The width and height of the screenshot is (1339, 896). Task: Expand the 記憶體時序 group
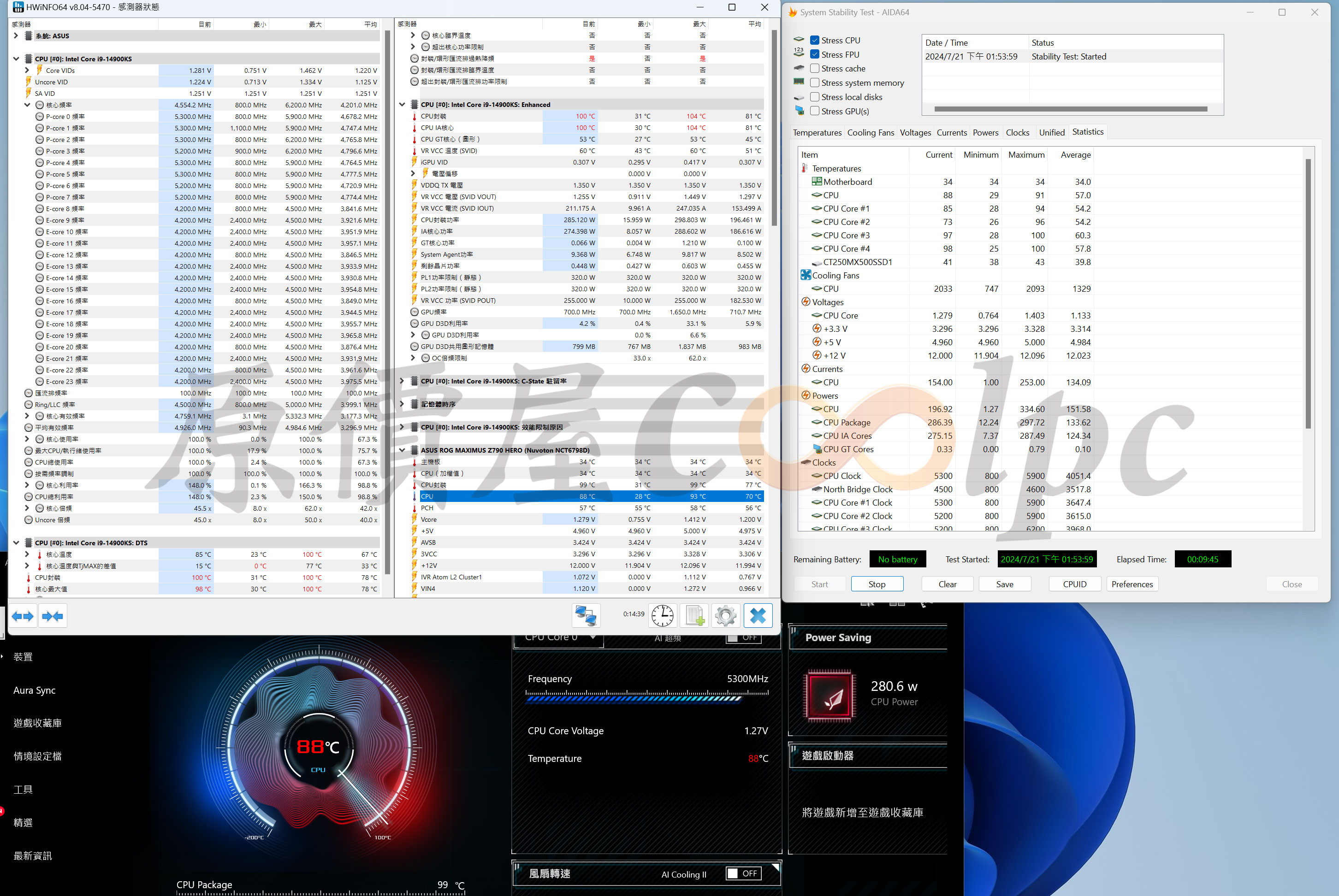402,404
